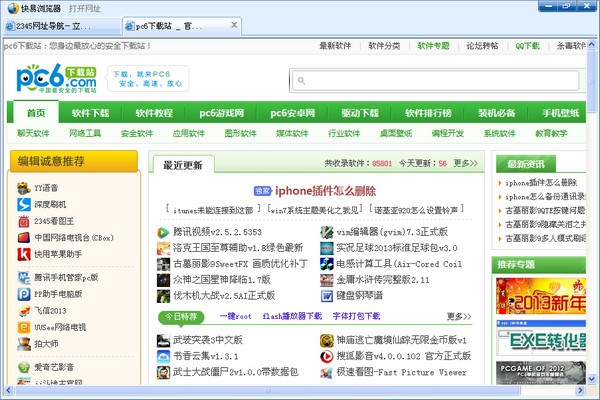Open the 安全软件 category link
This screenshot has width=600, height=400.
coord(137,133)
